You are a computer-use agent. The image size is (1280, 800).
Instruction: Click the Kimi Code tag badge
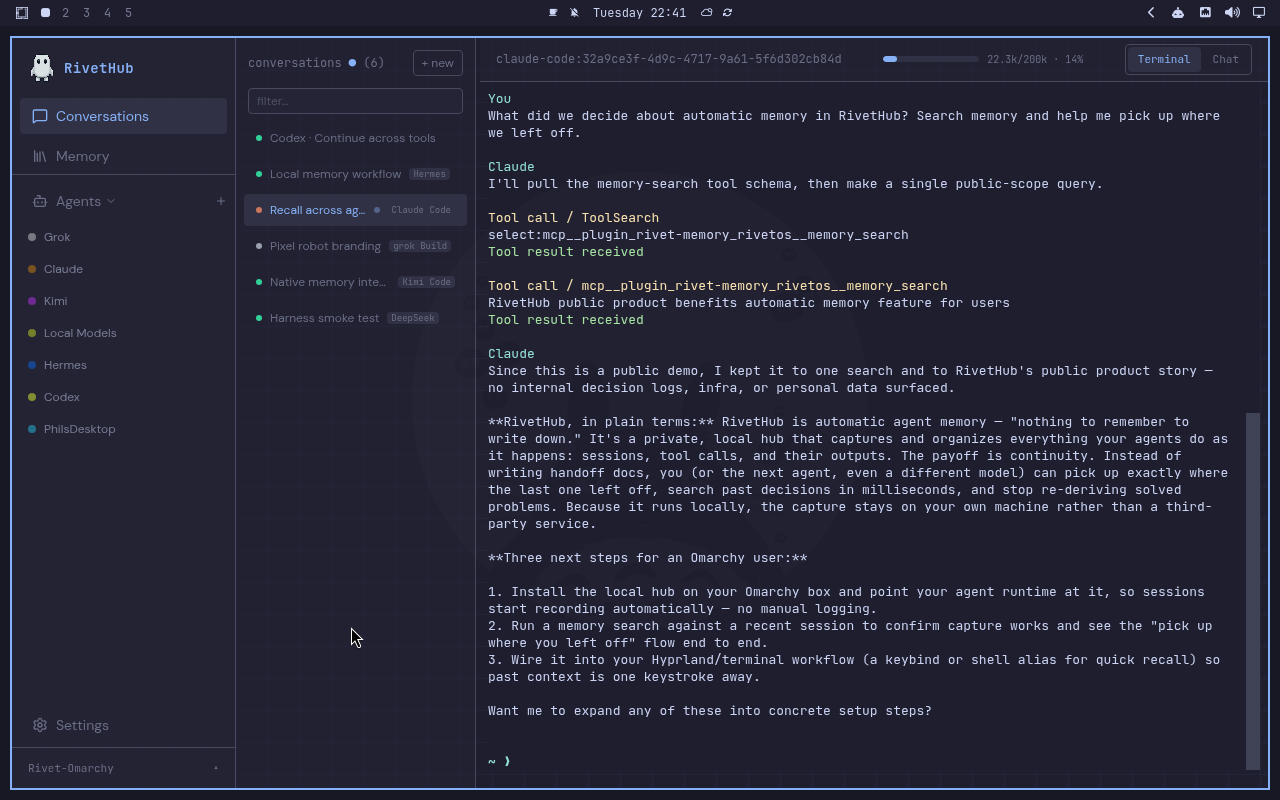pyautogui.click(x=426, y=282)
